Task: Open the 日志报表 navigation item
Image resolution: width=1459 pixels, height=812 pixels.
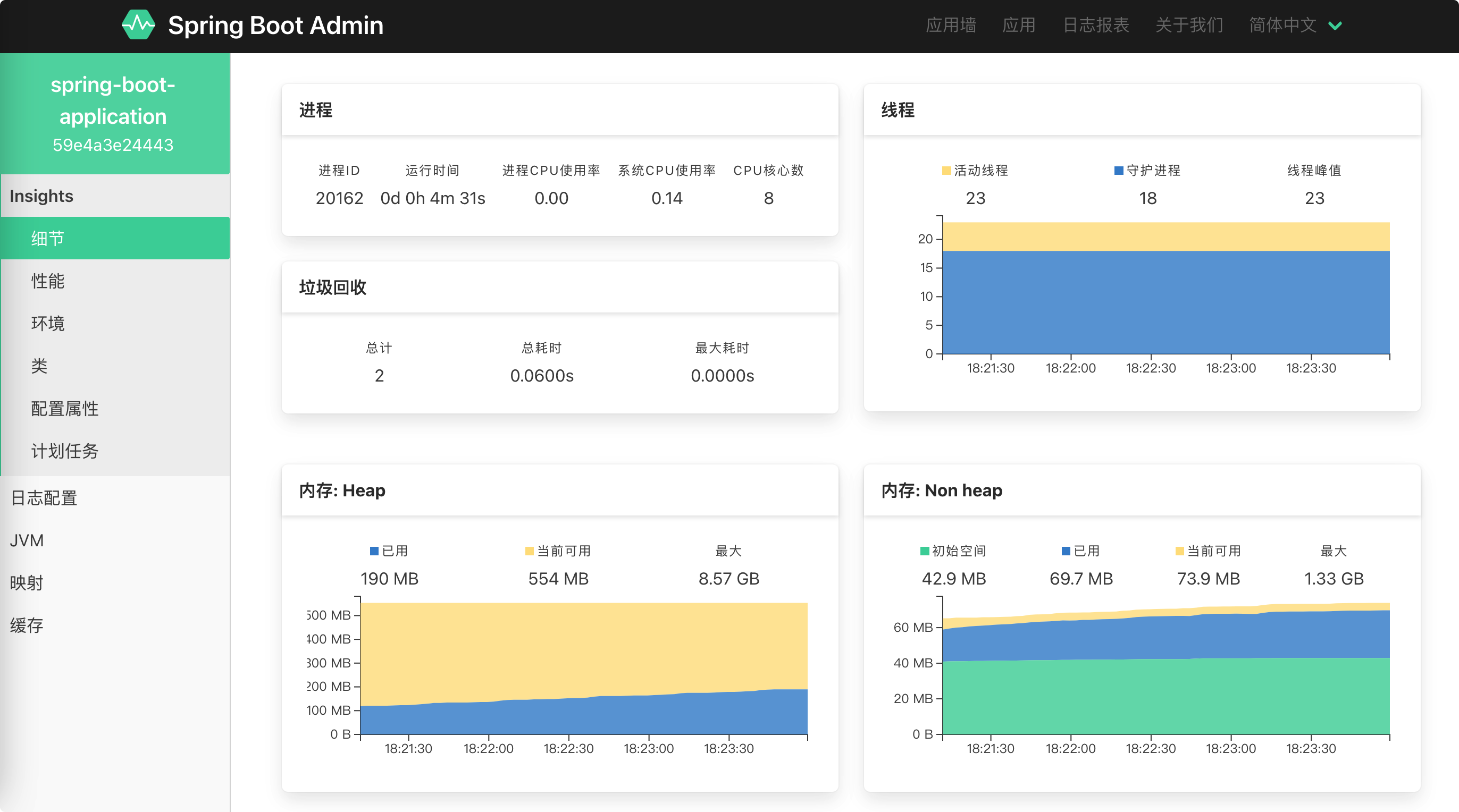Action: 1096,25
